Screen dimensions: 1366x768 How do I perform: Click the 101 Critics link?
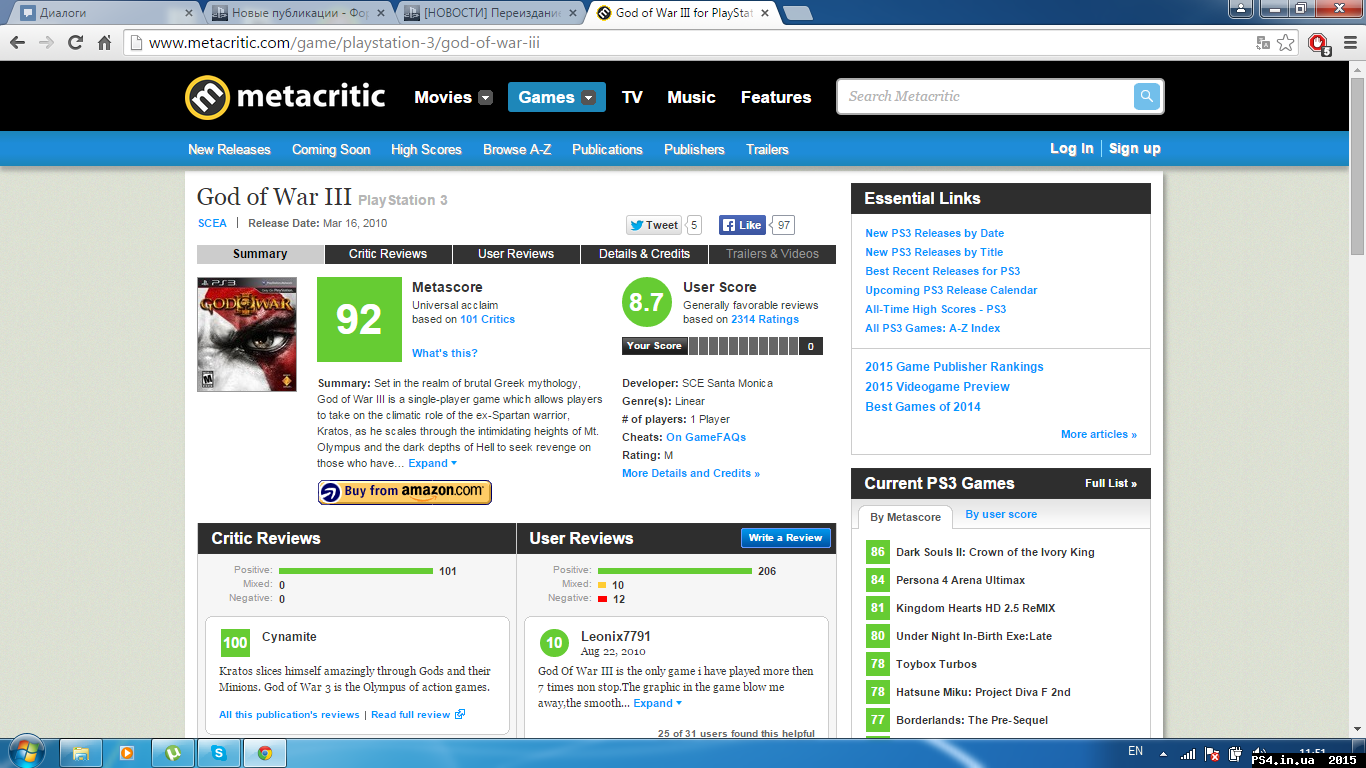point(487,319)
